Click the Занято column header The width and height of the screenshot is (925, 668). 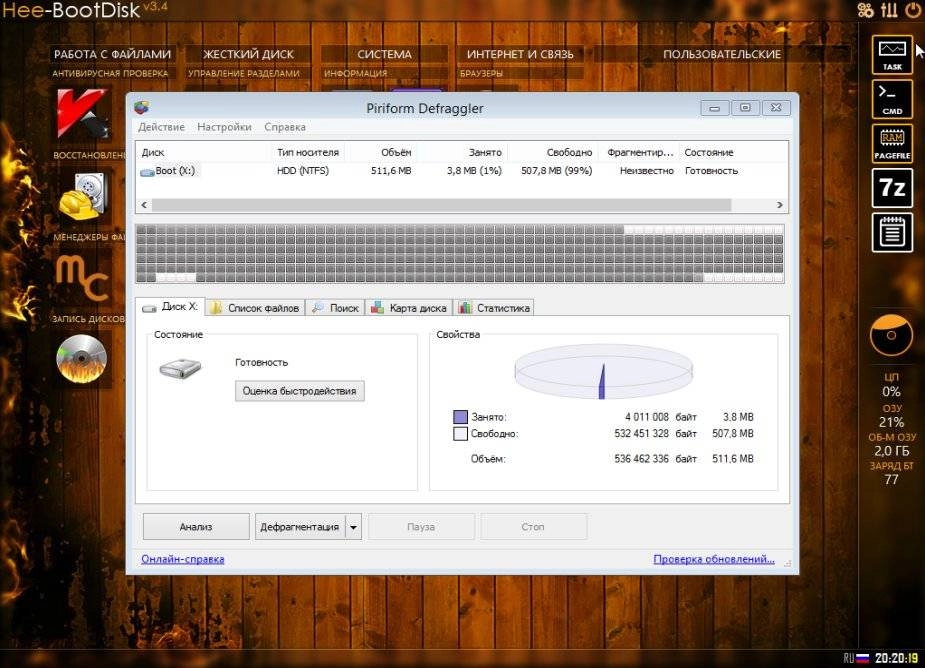click(463, 152)
